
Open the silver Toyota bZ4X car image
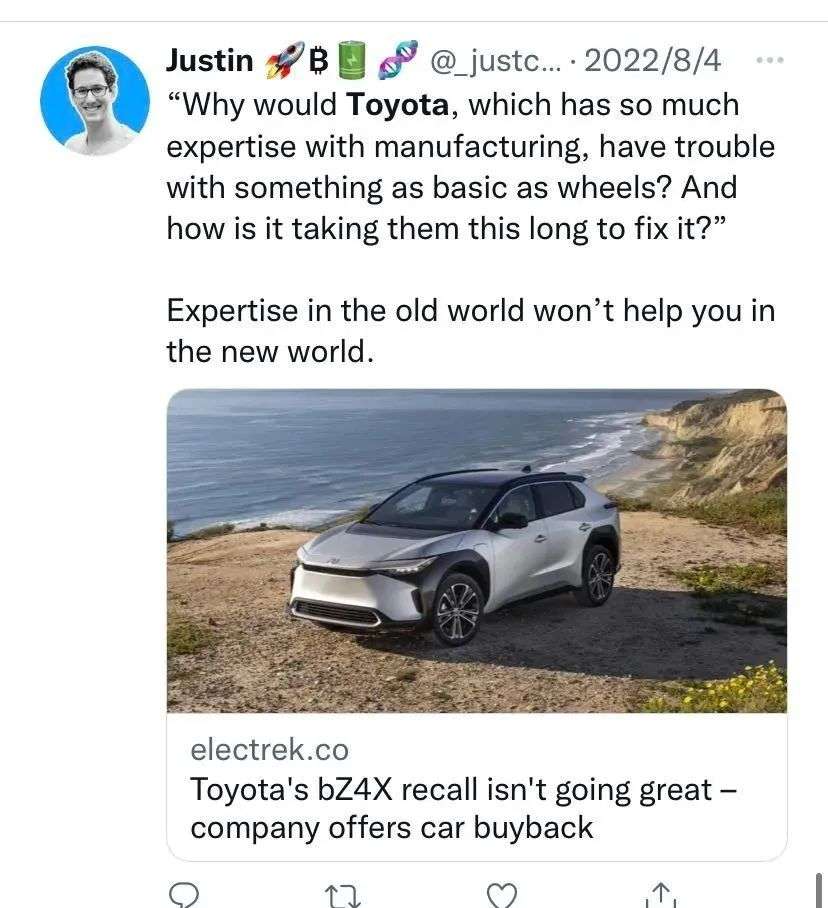(477, 551)
